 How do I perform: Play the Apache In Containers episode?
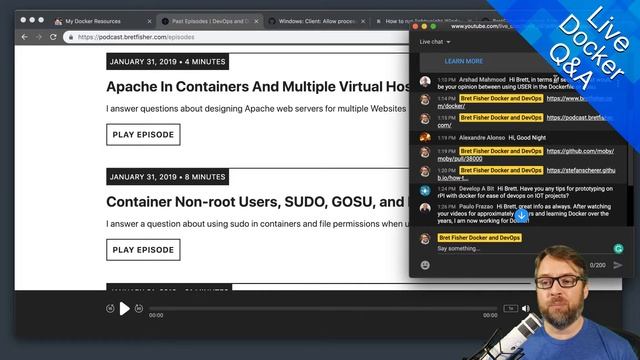click(143, 135)
